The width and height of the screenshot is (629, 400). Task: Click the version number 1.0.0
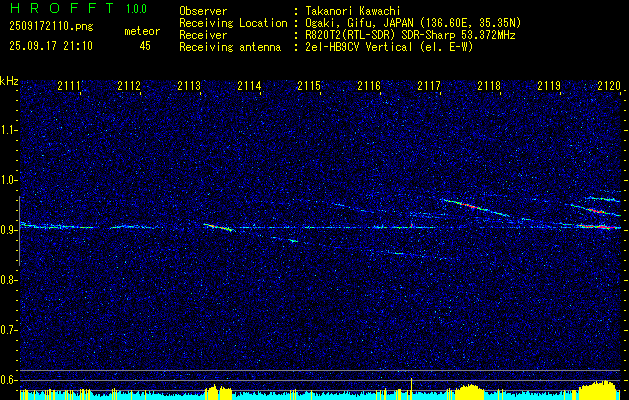[136, 9]
